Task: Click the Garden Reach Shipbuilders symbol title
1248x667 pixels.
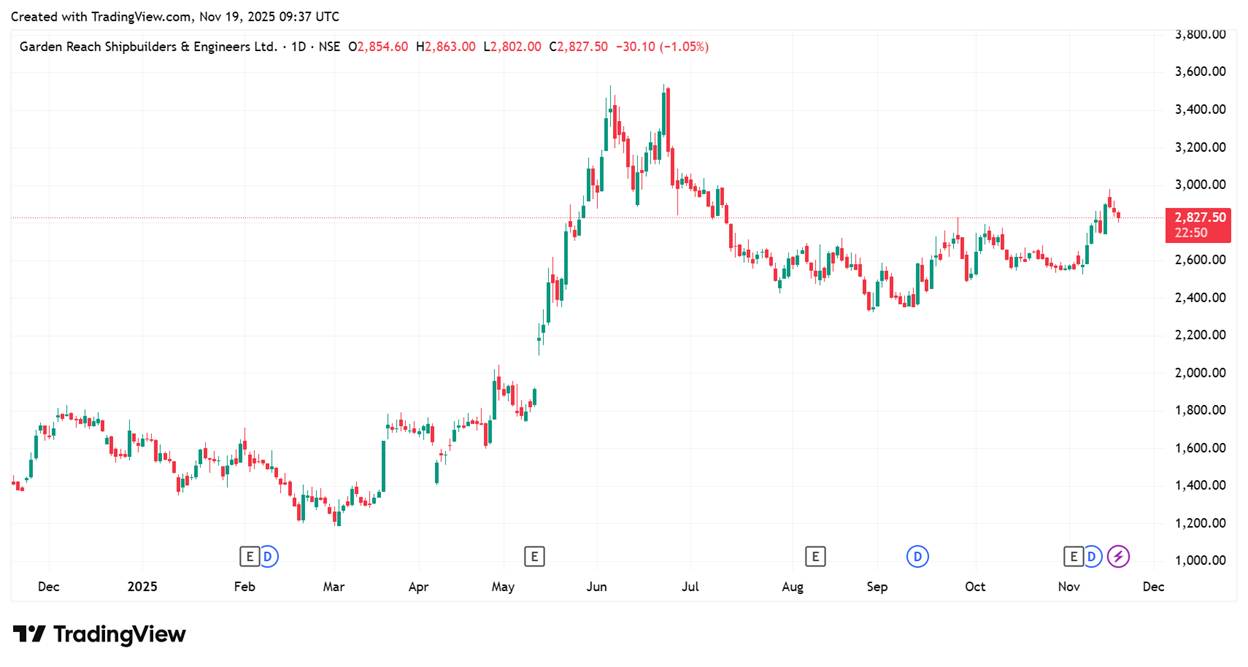Action: coord(148,46)
